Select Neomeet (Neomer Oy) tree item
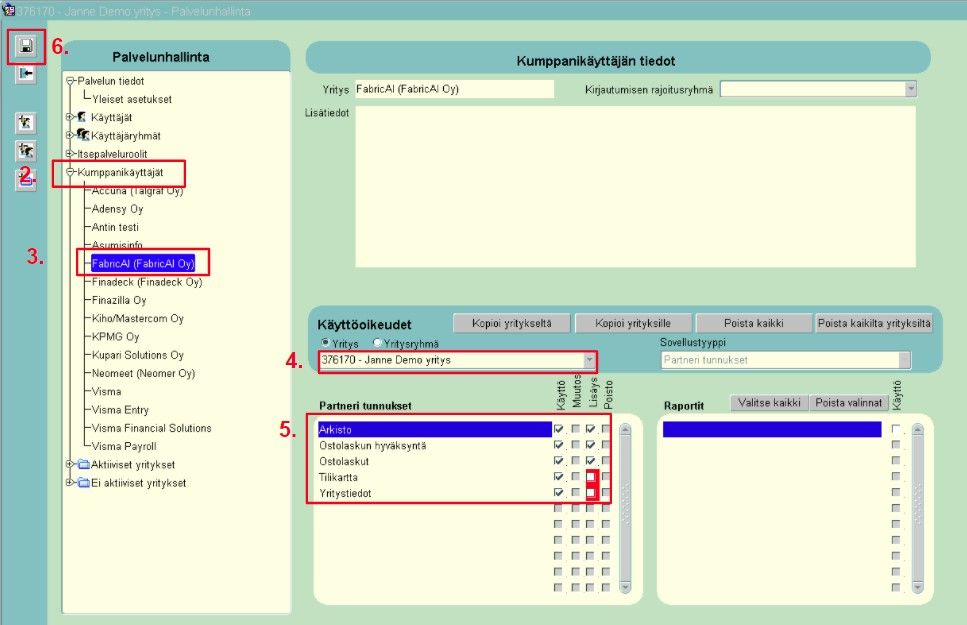Screen dimensions: 967x625 (x=143, y=373)
